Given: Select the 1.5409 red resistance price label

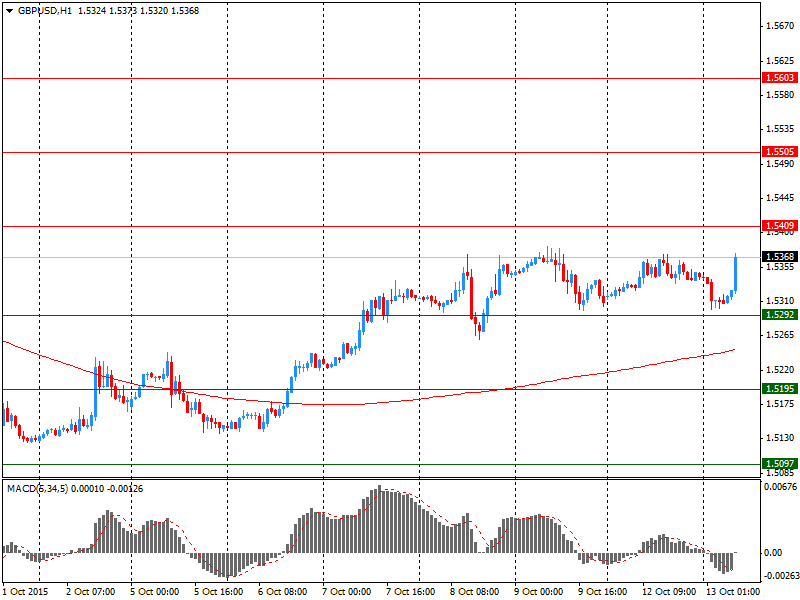Looking at the screenshot, I should point(780,226).
